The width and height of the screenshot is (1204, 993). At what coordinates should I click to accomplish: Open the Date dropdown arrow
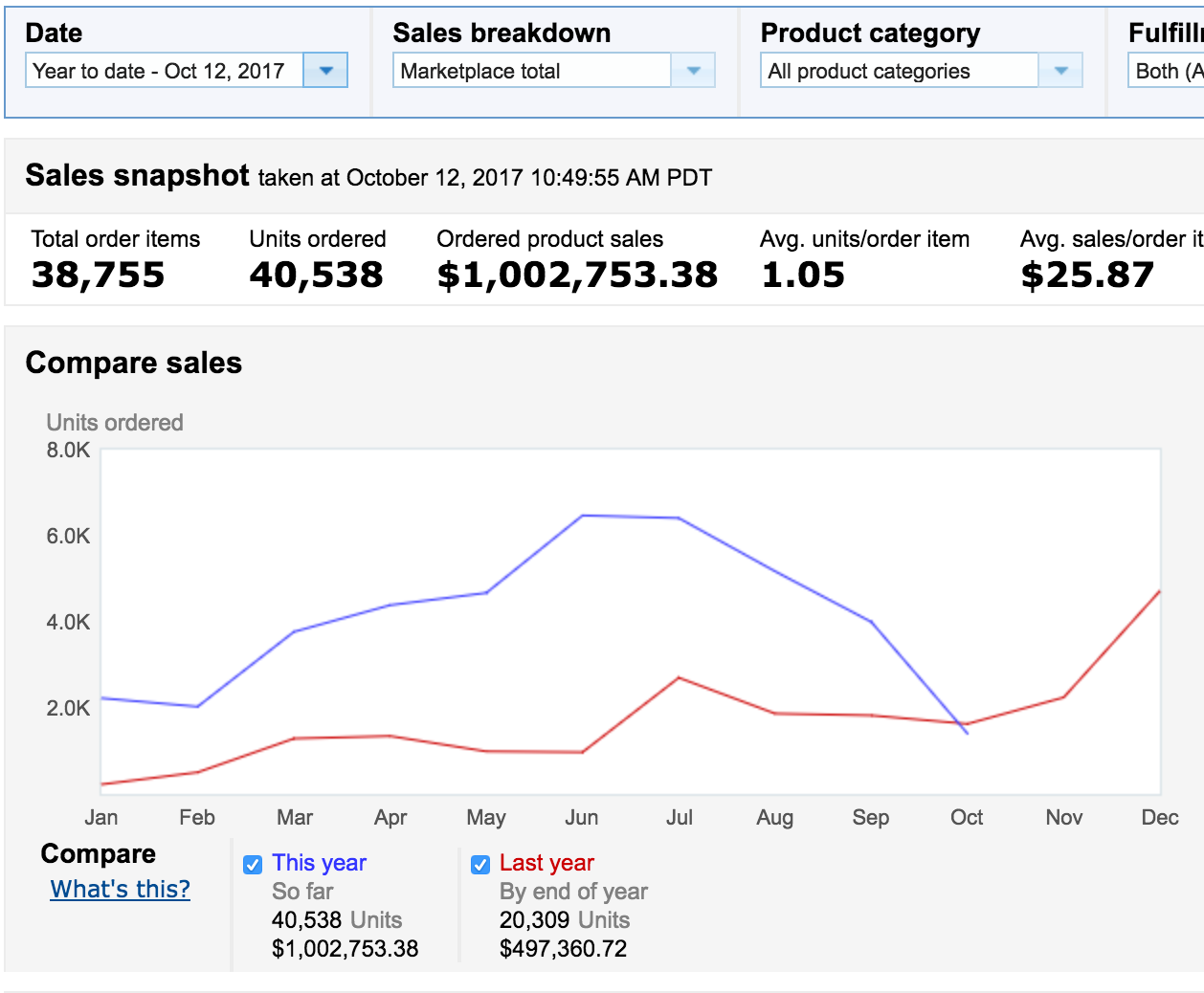pos(325,71)
